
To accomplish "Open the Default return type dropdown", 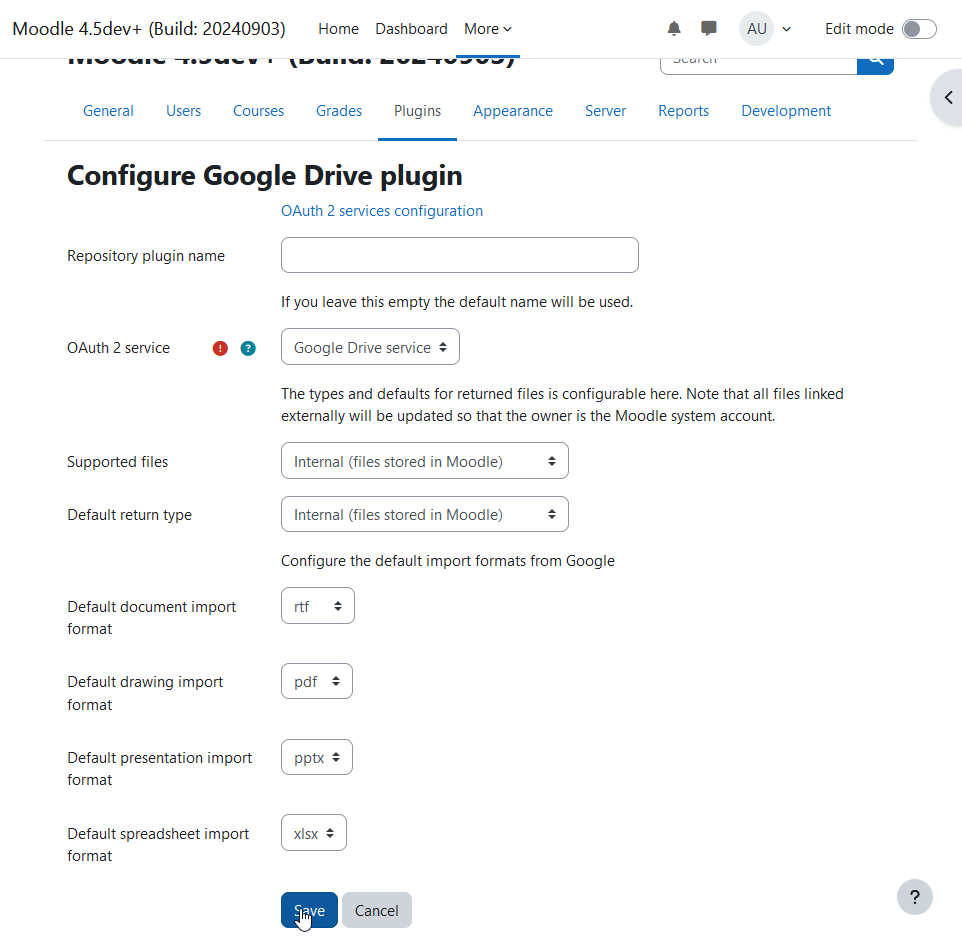I will (x=425, y=514).
